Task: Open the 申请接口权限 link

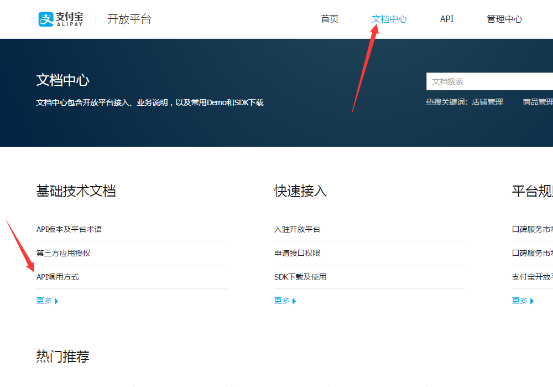Action: pos(297,253)
